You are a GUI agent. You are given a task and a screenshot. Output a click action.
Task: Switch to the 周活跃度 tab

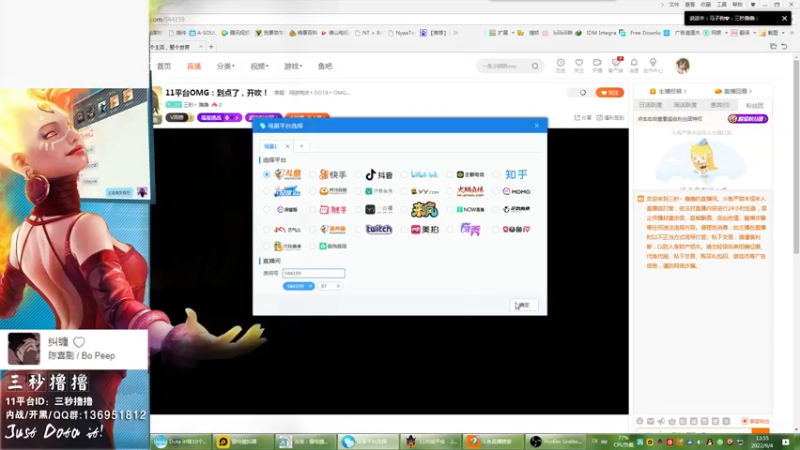(x=685, y=105)
